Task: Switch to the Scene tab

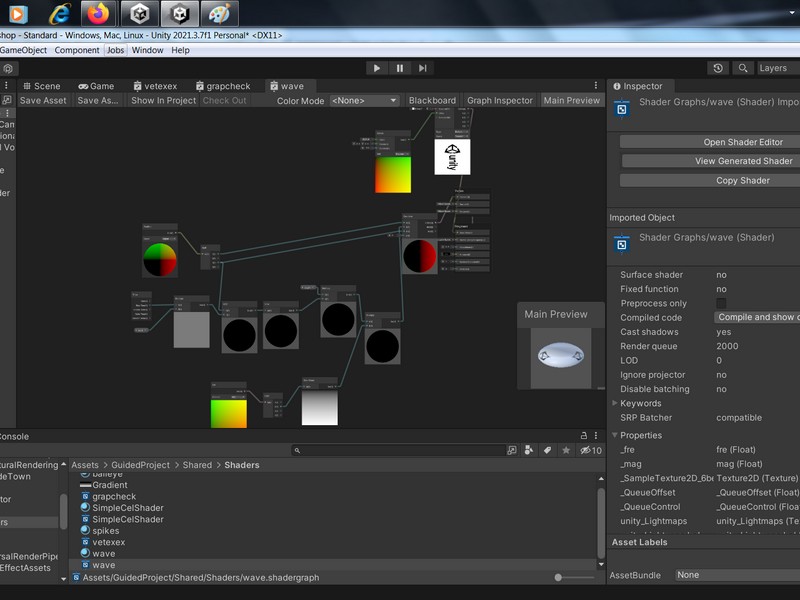Action: click(41, 86)
